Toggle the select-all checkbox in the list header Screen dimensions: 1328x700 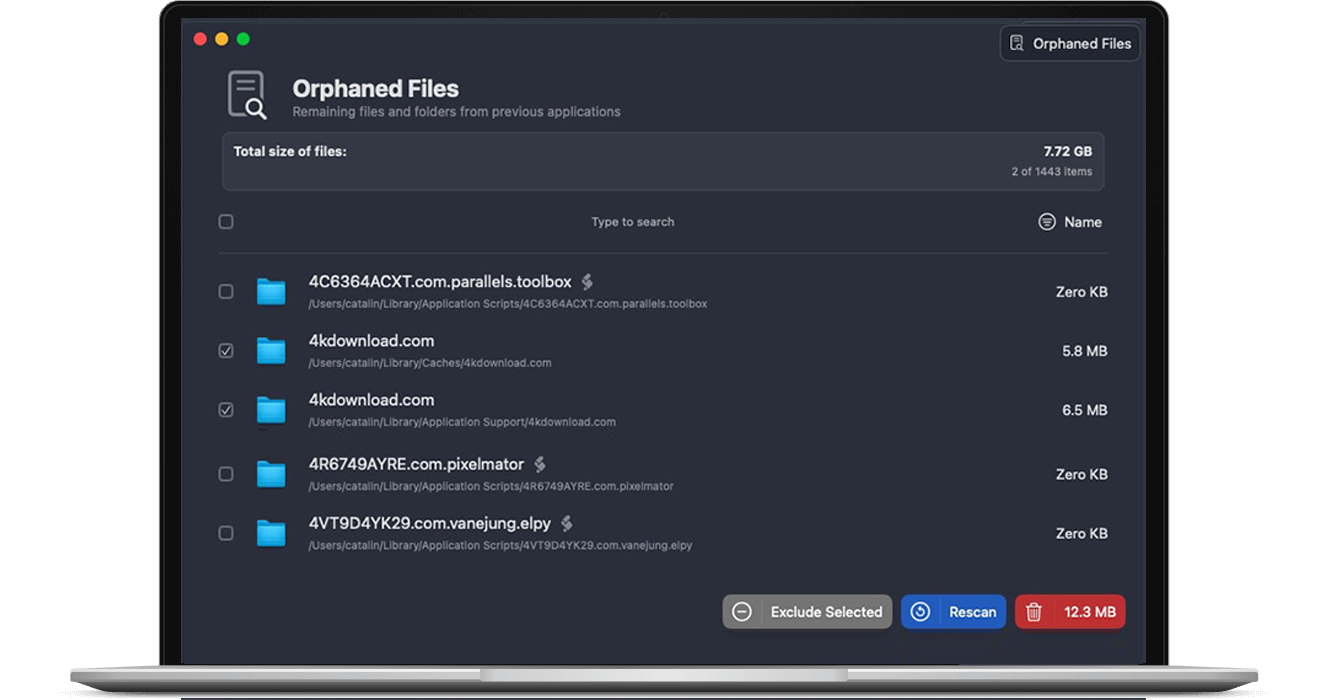point(226,221)
